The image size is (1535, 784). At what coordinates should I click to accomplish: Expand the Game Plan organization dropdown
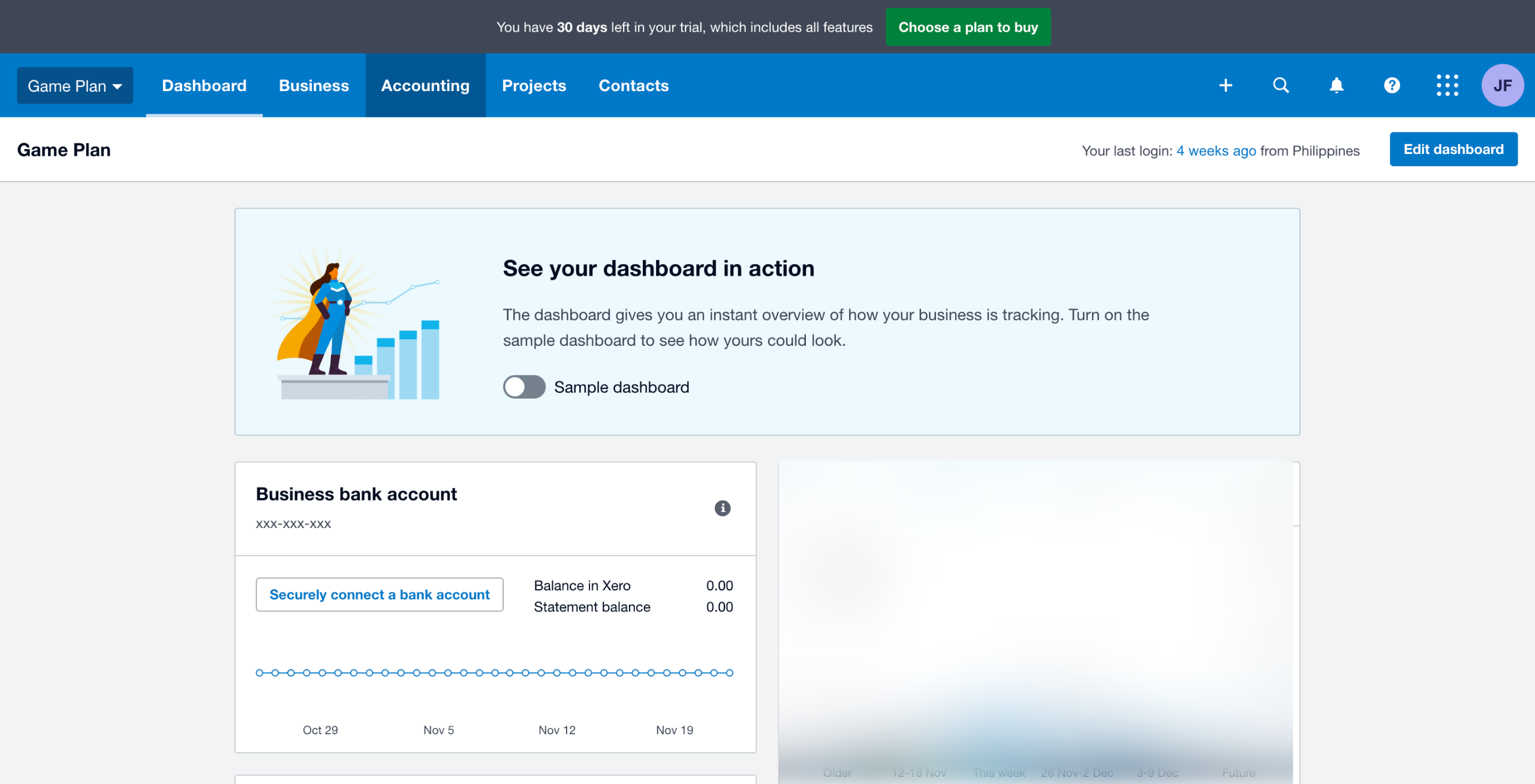pos(75,86)
